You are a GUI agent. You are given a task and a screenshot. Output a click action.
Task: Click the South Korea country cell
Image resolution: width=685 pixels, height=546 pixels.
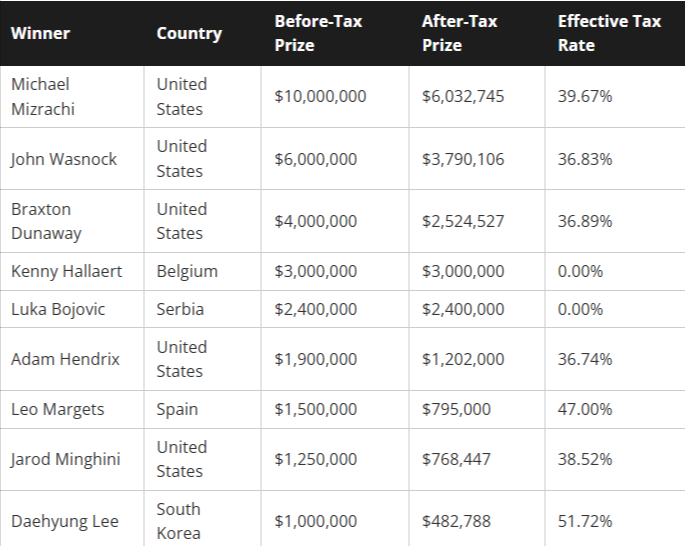179,521
